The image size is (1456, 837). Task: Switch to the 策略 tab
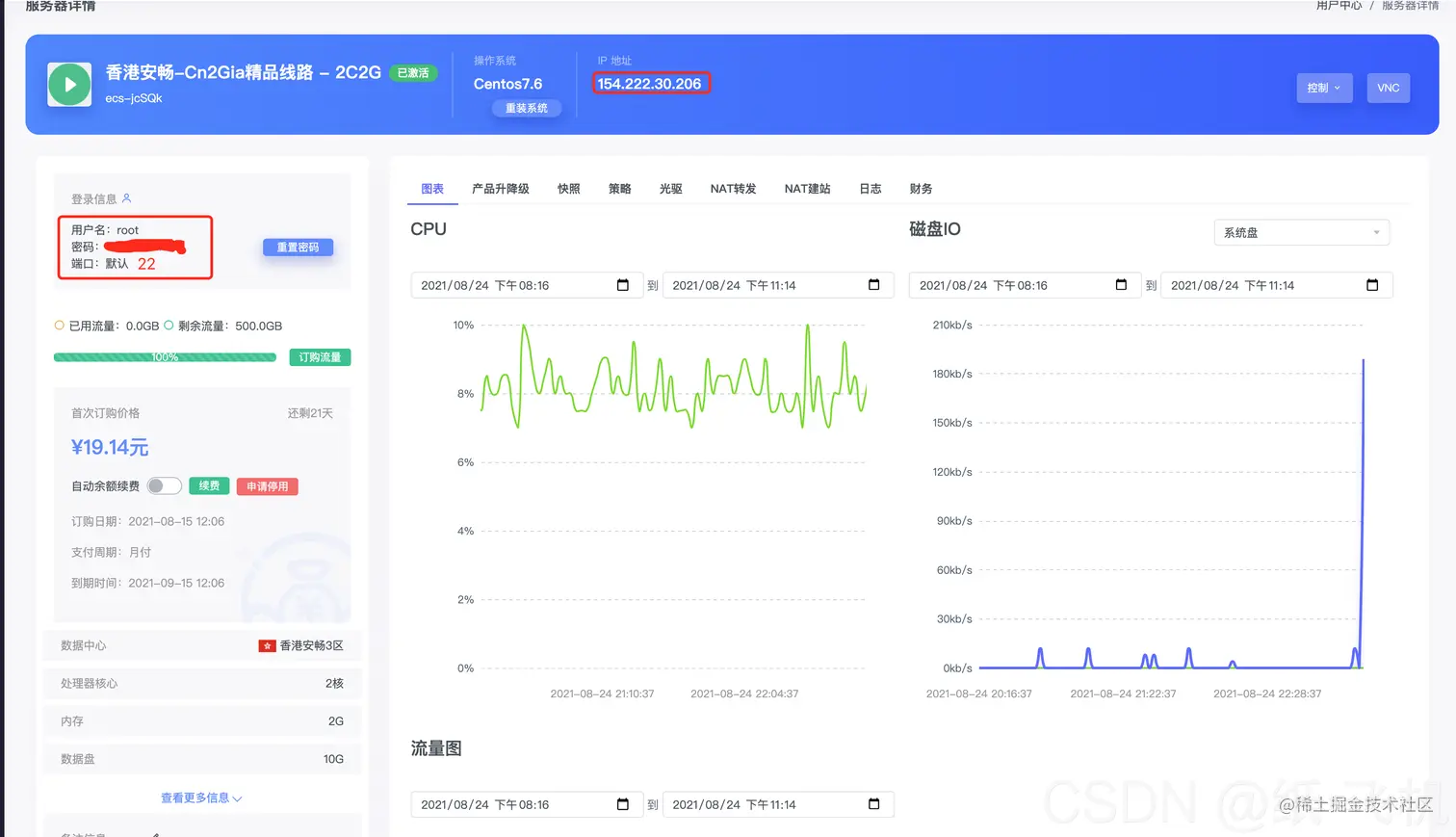(x=620, y=189)
